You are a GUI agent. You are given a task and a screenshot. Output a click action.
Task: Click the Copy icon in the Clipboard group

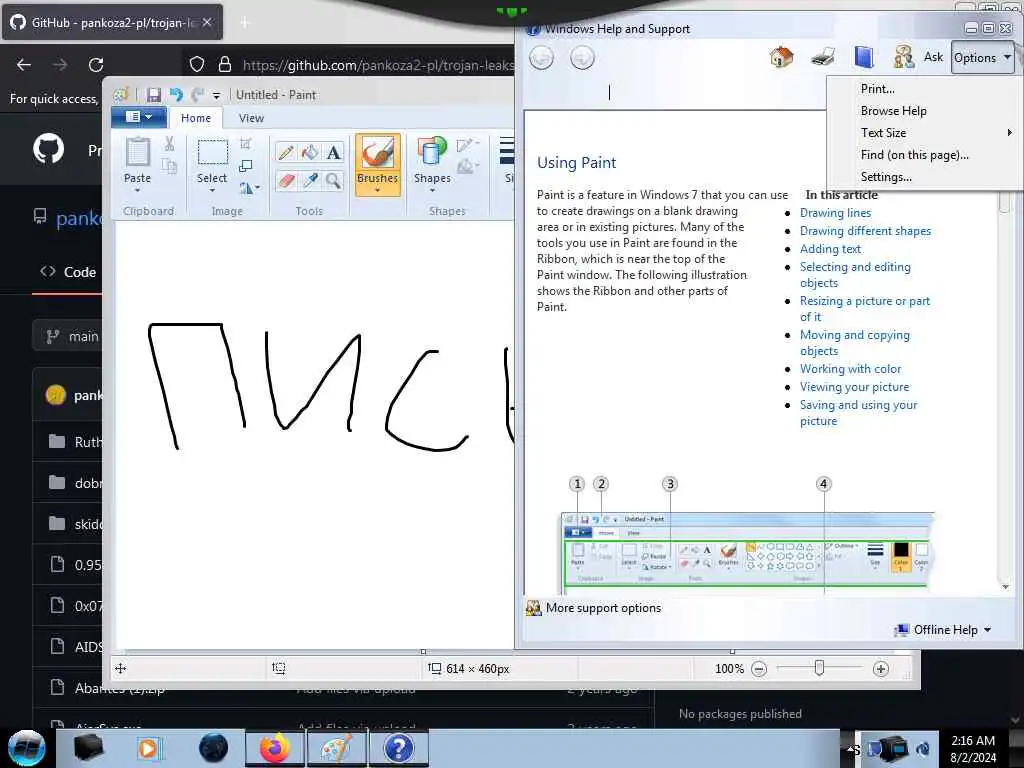(170, 166)
